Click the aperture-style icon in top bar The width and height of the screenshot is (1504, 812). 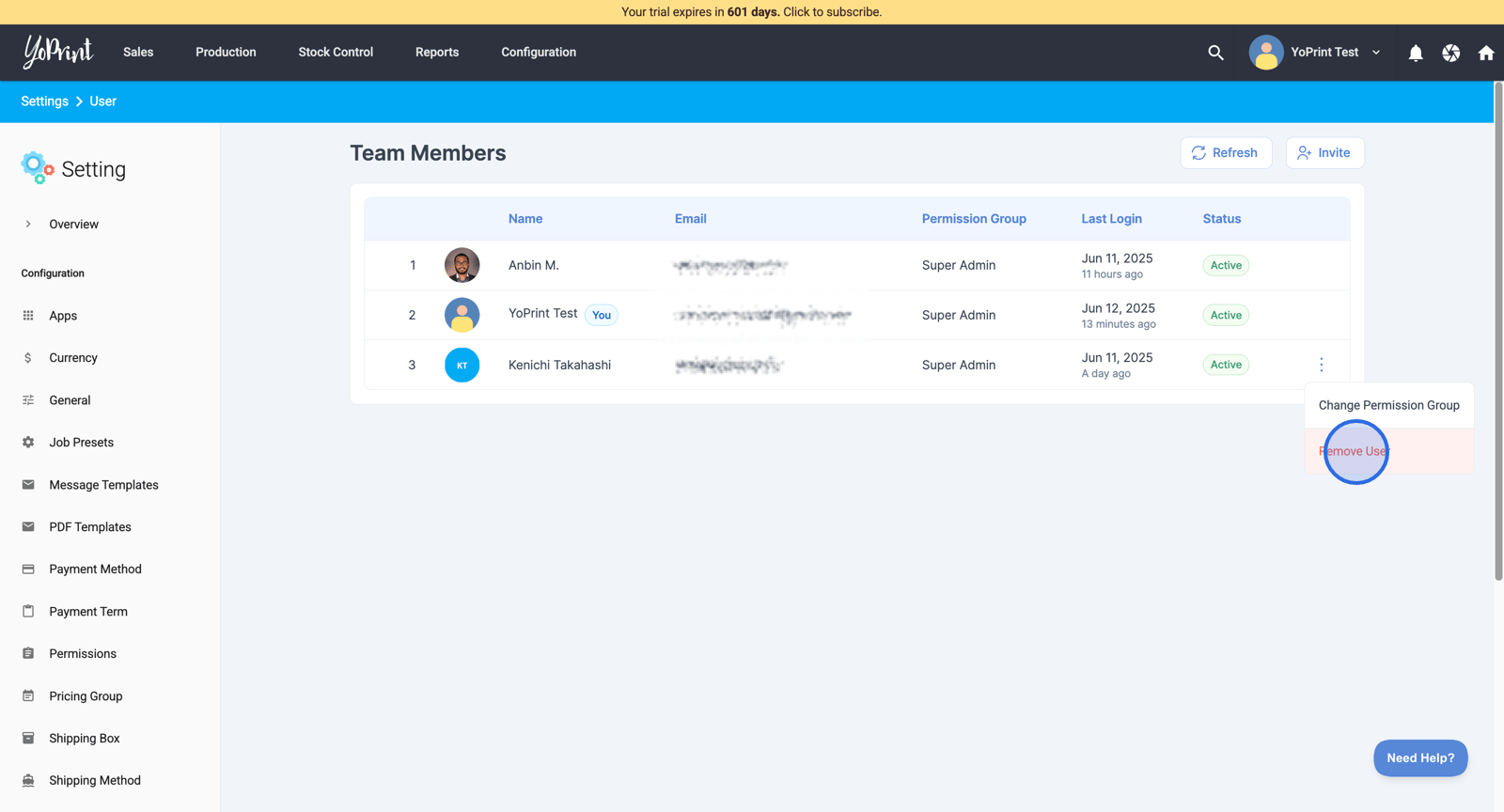coord(1451,53)
